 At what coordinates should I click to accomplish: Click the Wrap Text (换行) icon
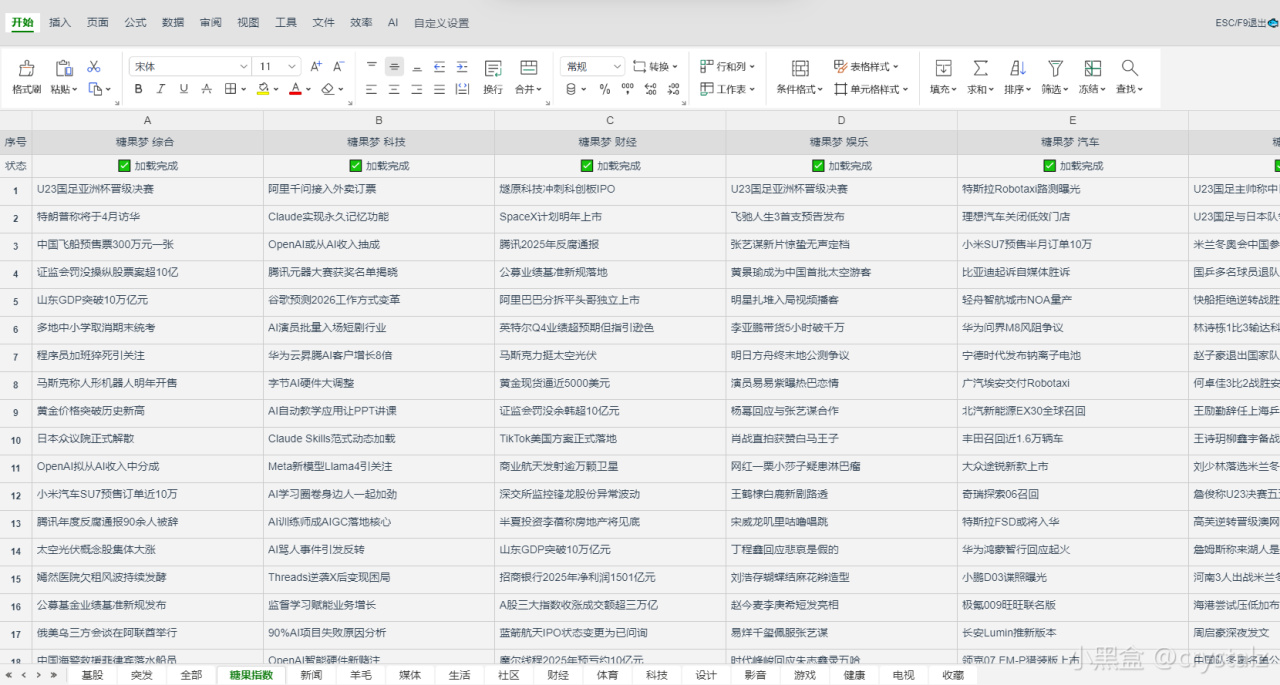pos(493,68)
